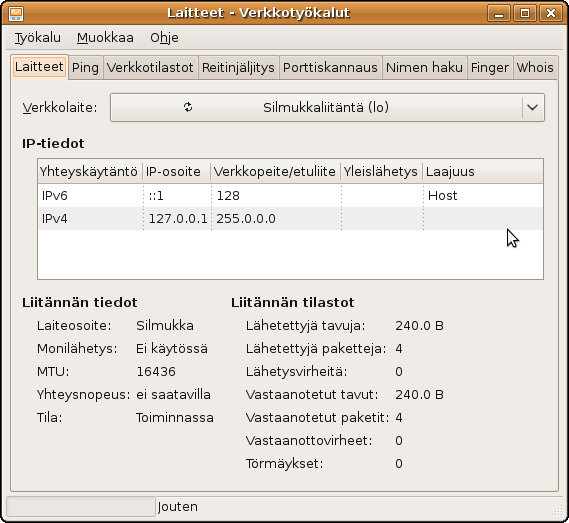569x523 pixels.
Task: Select the IPv4 127.0.0.1 row
Action: point(290,218)
